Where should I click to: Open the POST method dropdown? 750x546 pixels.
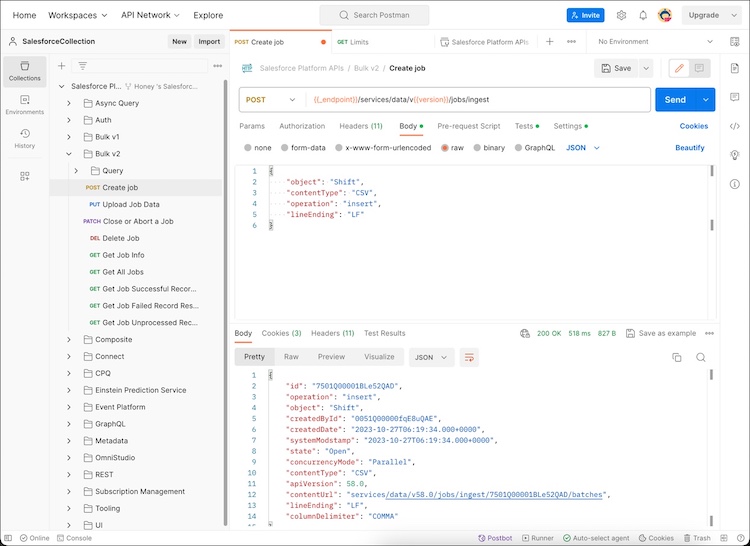point(270,99)
